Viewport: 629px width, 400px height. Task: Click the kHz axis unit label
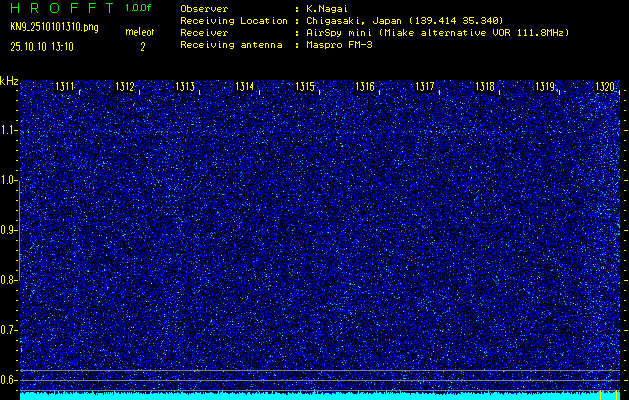click(x=9, y=80)
